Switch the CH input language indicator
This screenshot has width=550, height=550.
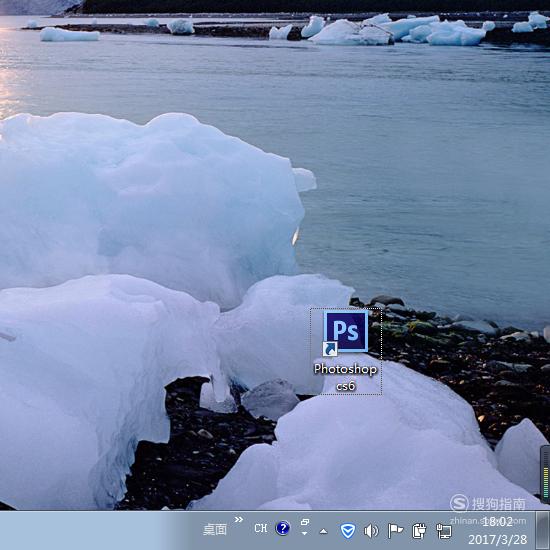(x=261, y=528)
